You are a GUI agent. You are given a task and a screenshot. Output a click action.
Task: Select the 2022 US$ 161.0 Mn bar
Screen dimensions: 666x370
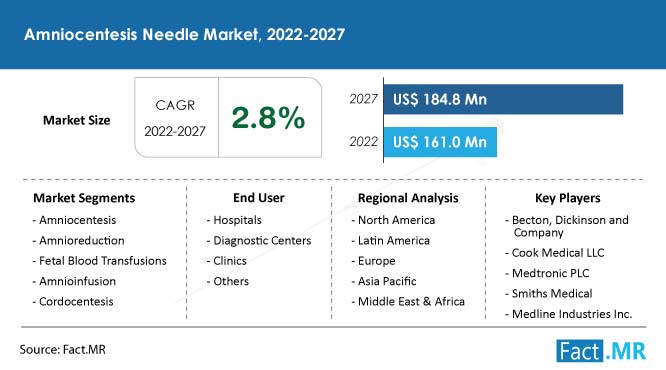440,142
